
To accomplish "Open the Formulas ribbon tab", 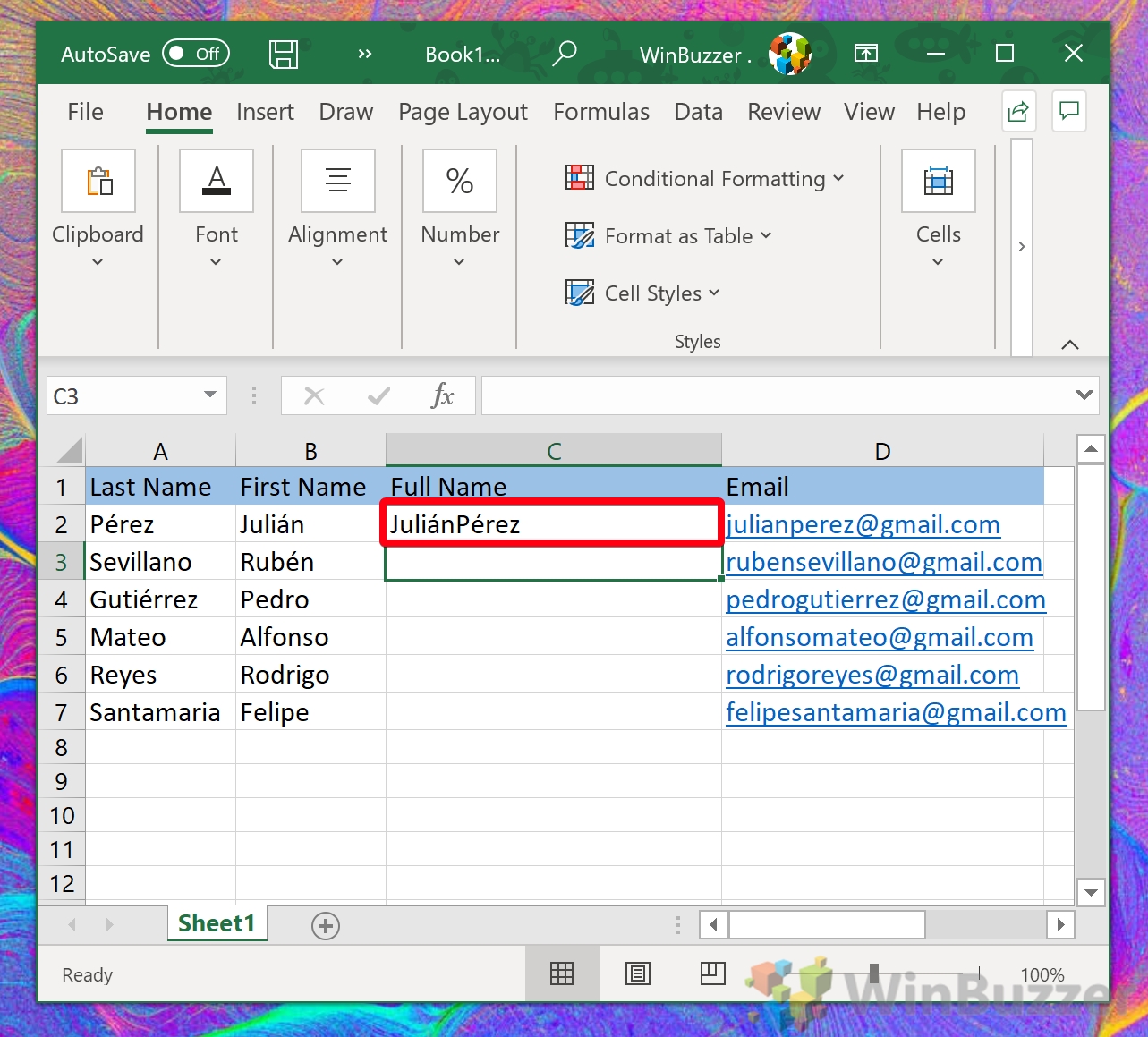I will tap(601, 112).
